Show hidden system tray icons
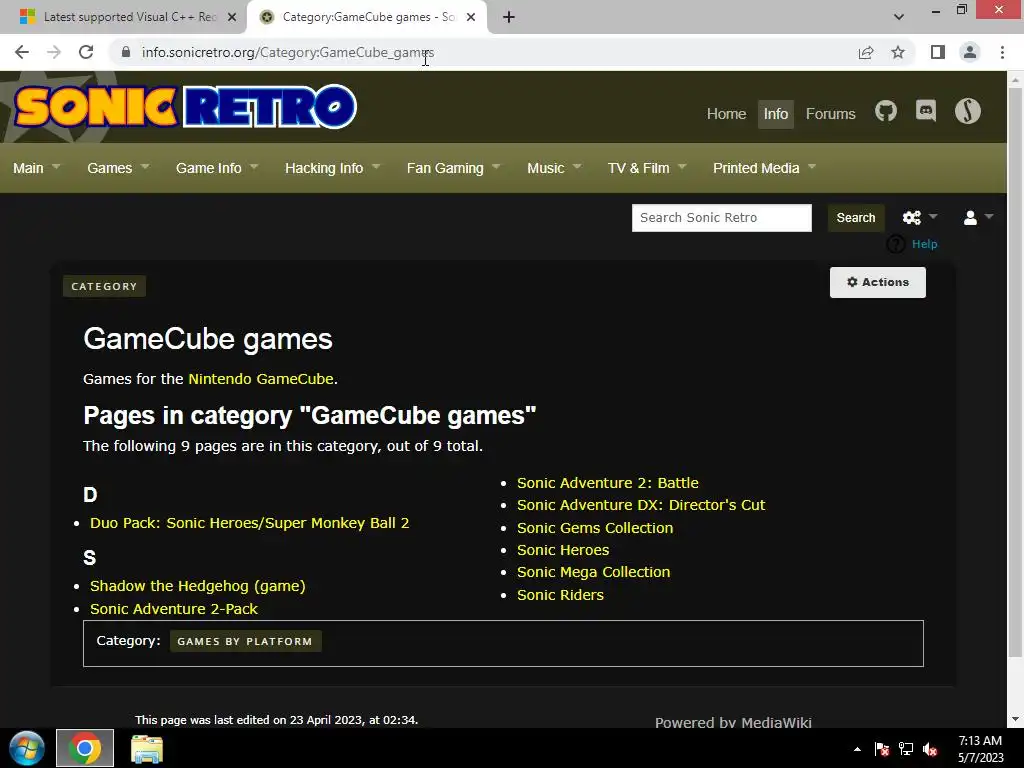The height and width of the screenshot is (768, 1024). click(857, 749)
